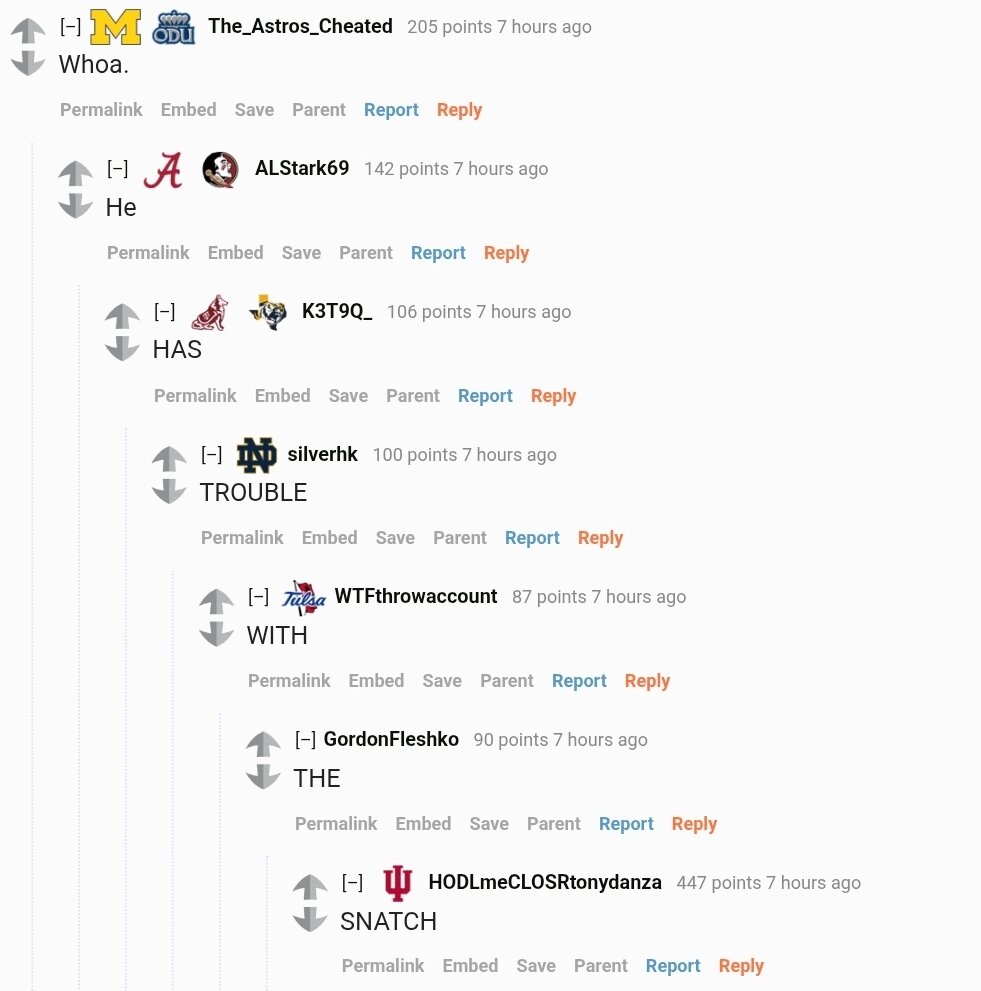Downvote silverhk's "TROUBLE" comment

tap(169, 491)
